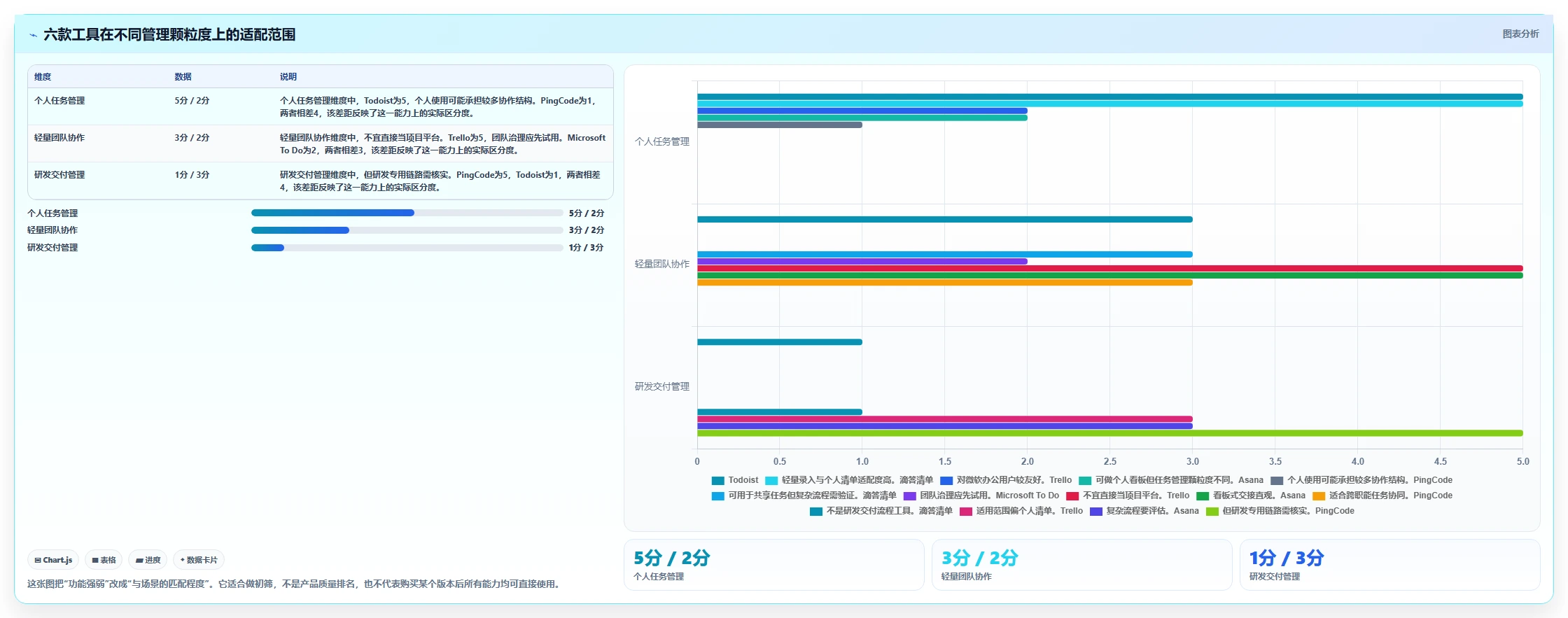
Task: Click the 个人任务管理 progress bar
Action: [x=407, y=213]
